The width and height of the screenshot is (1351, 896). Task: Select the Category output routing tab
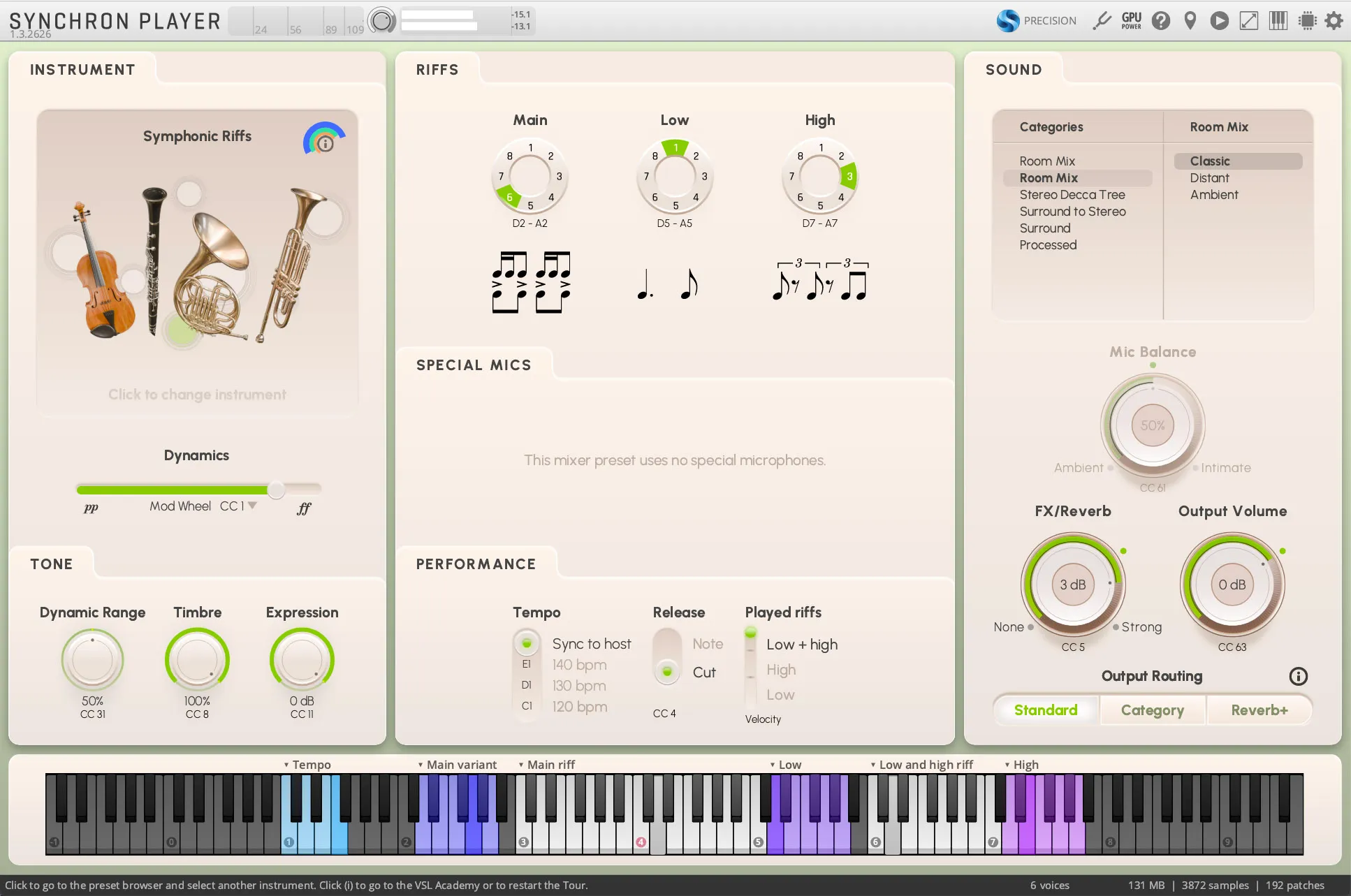coord(1152,710)
